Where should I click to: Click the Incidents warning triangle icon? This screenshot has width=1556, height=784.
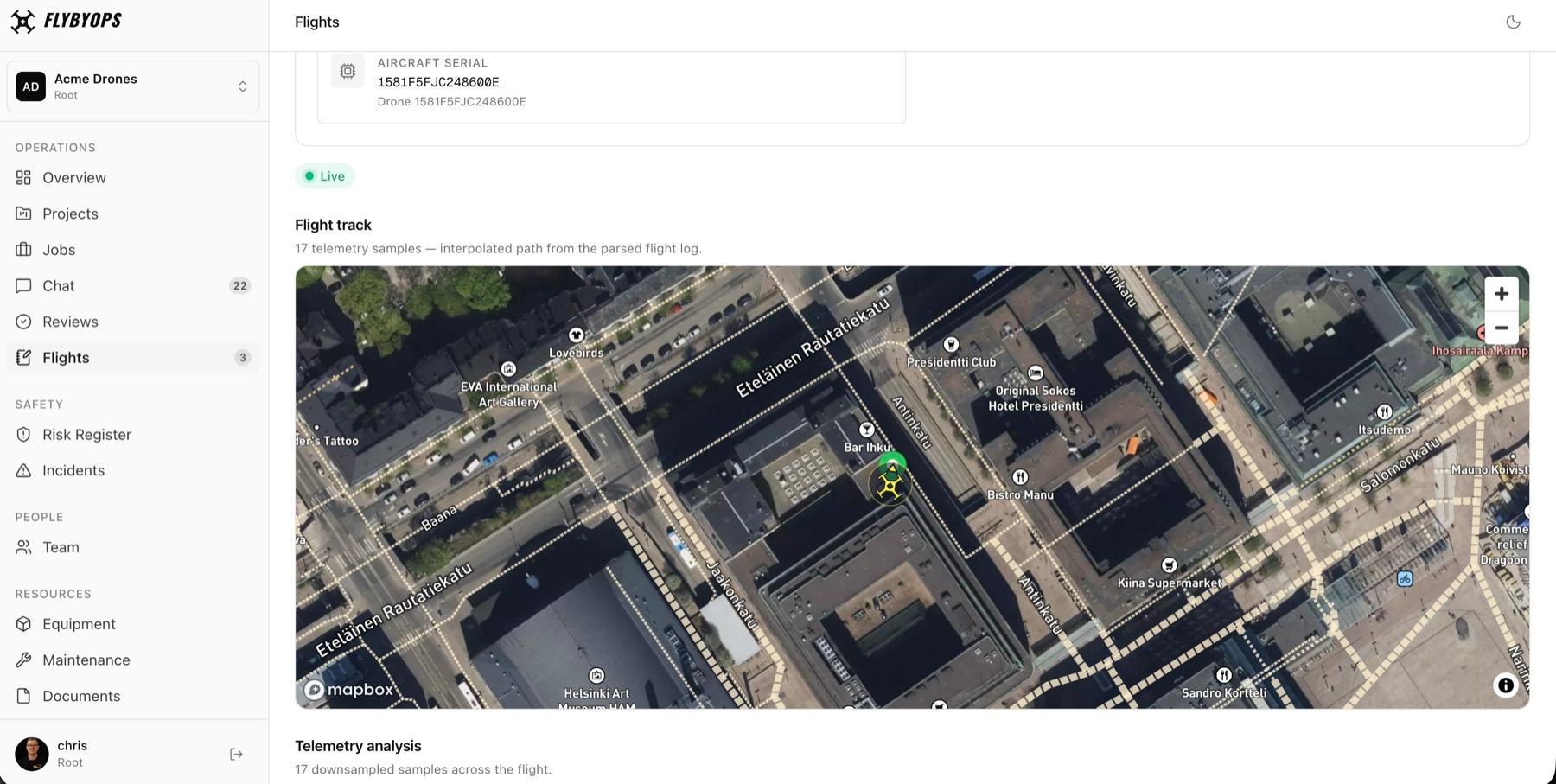pos(23,470)
